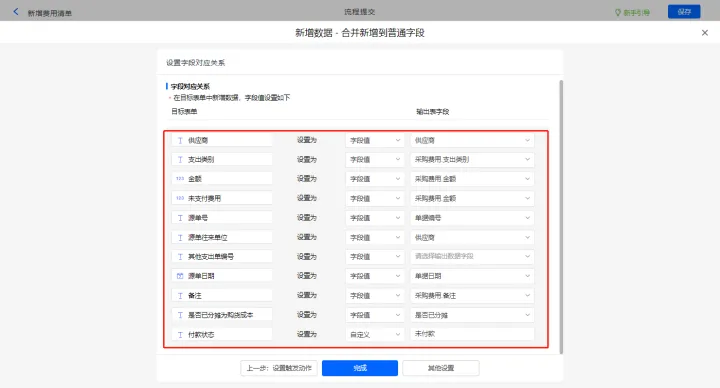Open the 字段值 dropdown in the 源单往来单位 row
Image resolution: width=720 pixels, height=388 pixels.
click(x=375, y=237)
